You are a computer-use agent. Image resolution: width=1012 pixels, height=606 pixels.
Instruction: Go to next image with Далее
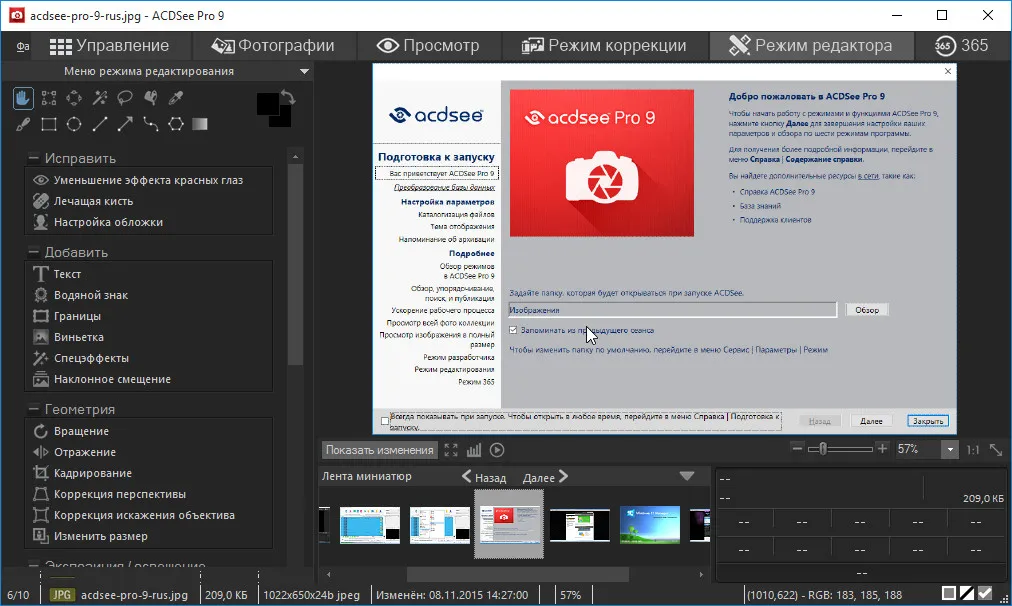pyautogui.click(x=545, y=477)
